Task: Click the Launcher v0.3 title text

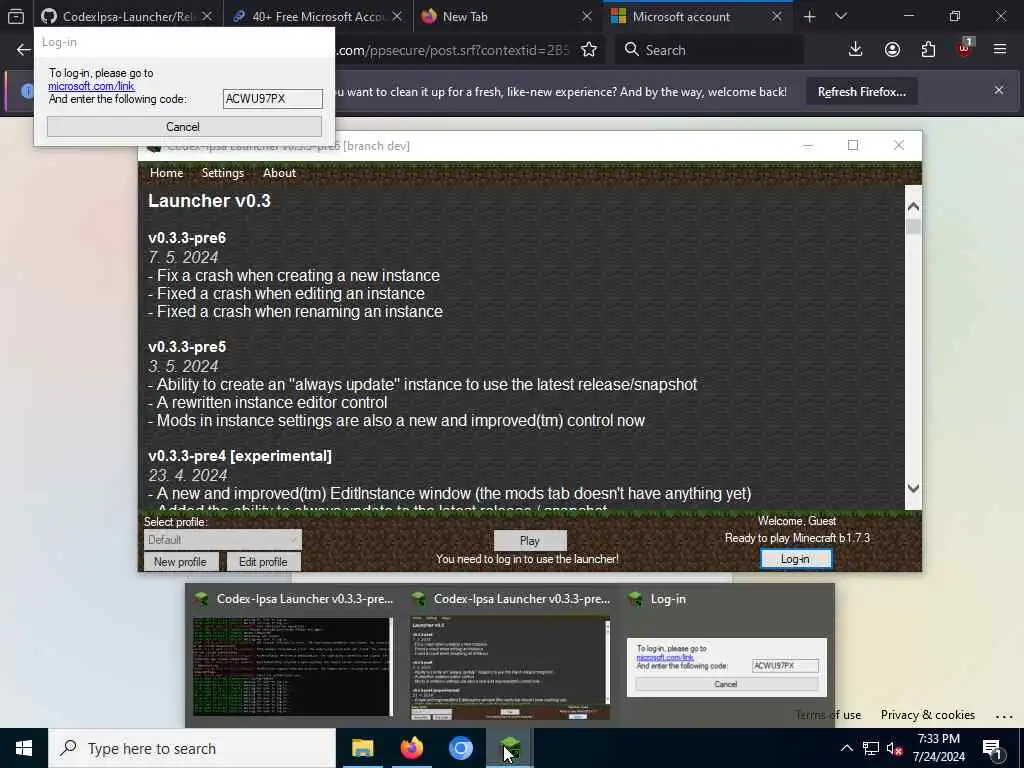Action: pos(209,201)
